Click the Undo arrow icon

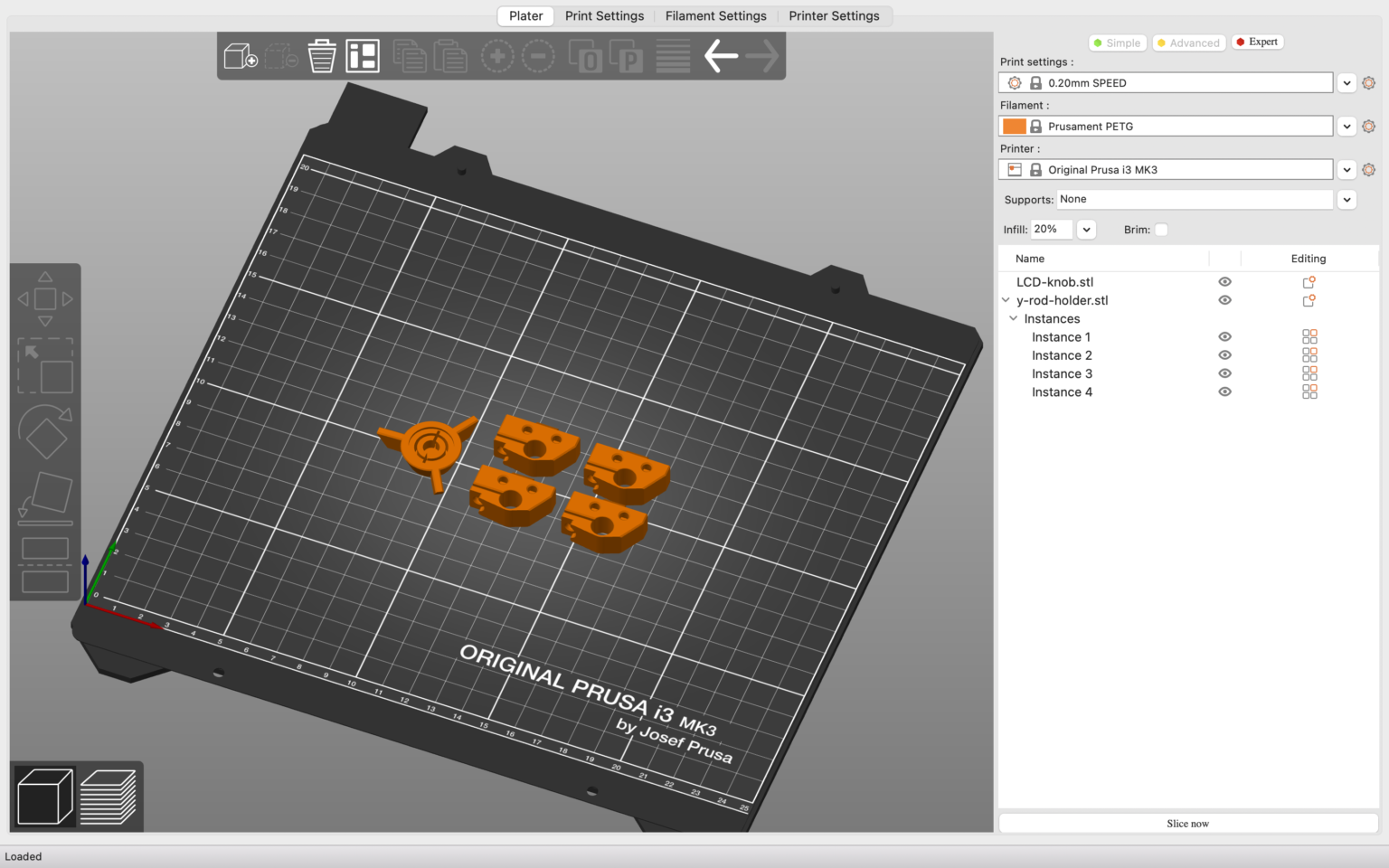(x=721, y=55)
